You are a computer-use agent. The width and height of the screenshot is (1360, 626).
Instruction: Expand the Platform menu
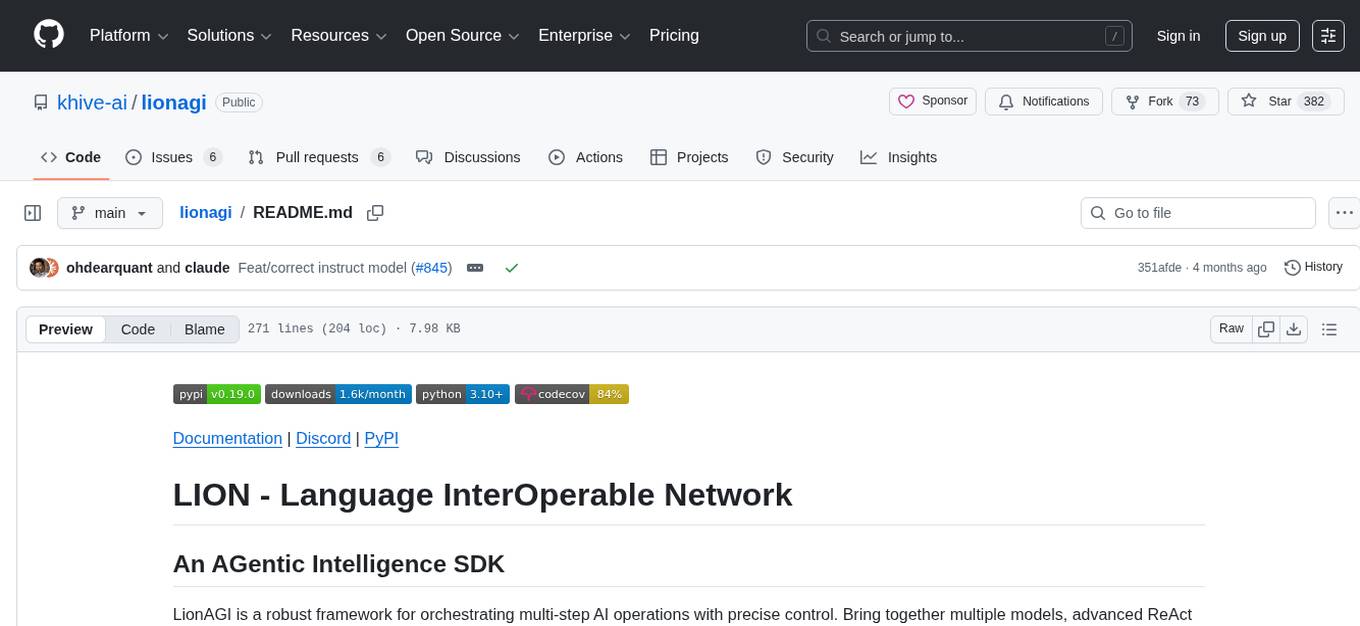click(x=130, y=36)
